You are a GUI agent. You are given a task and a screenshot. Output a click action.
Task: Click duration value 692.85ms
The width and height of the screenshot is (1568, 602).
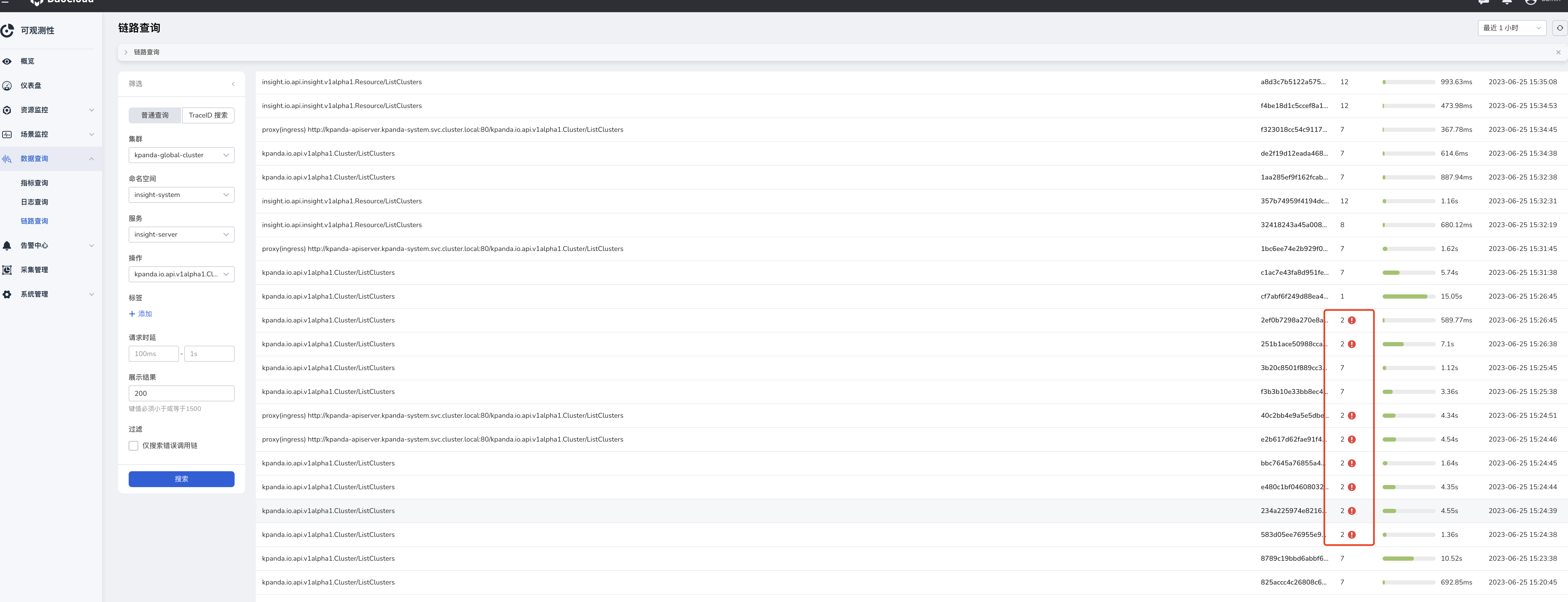pos(1456,582)
